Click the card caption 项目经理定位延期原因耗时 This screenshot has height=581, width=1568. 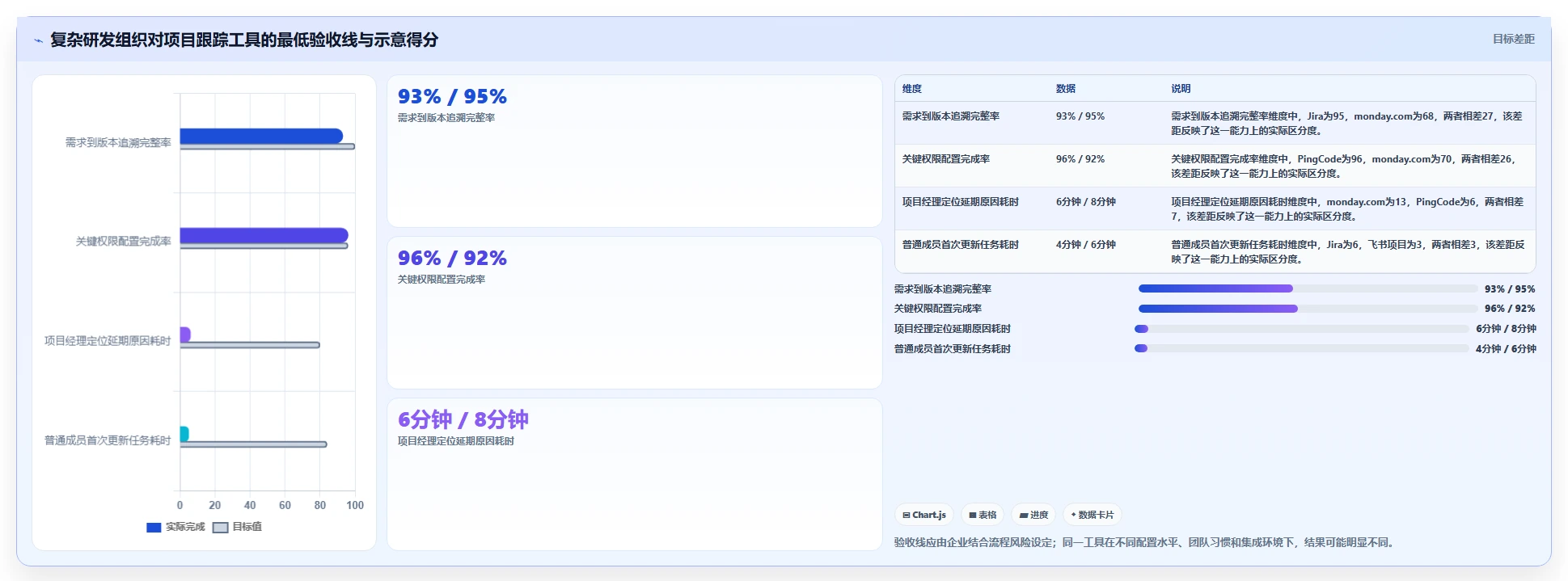(456, 441)
